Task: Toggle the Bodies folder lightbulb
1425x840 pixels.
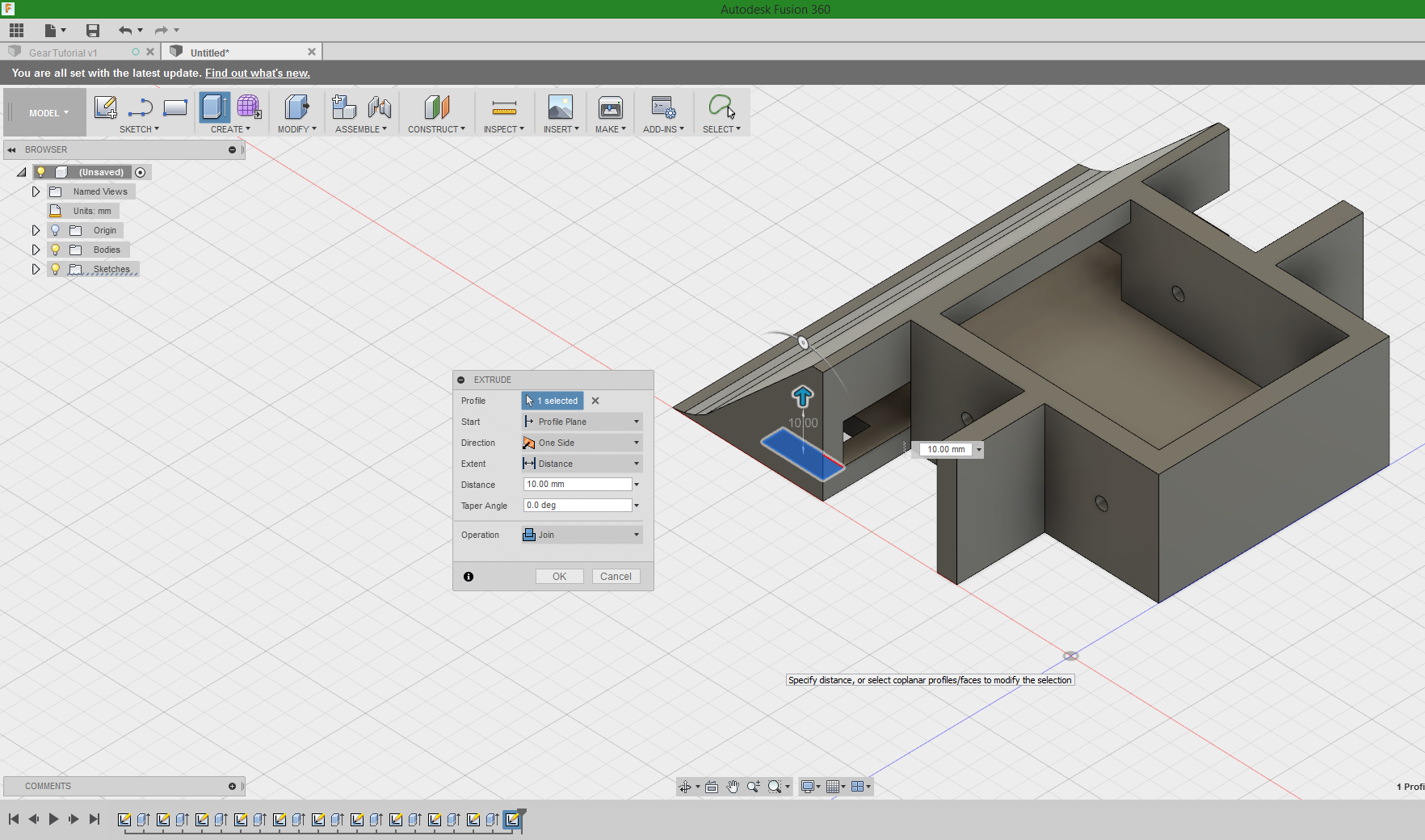Action: click(54, 250)
